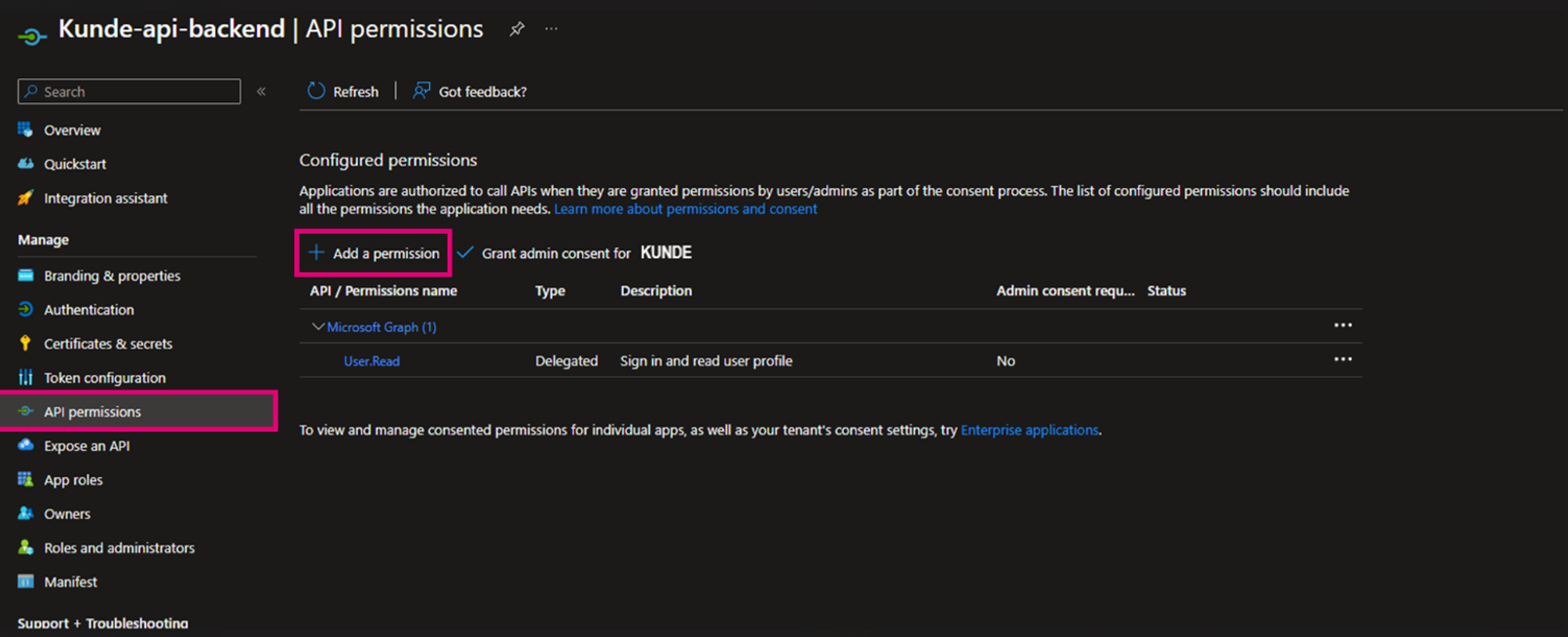Follow the Enterprise applications link
The width and height of the screenshot is (1568, 637).
[x=1029, y=430]
